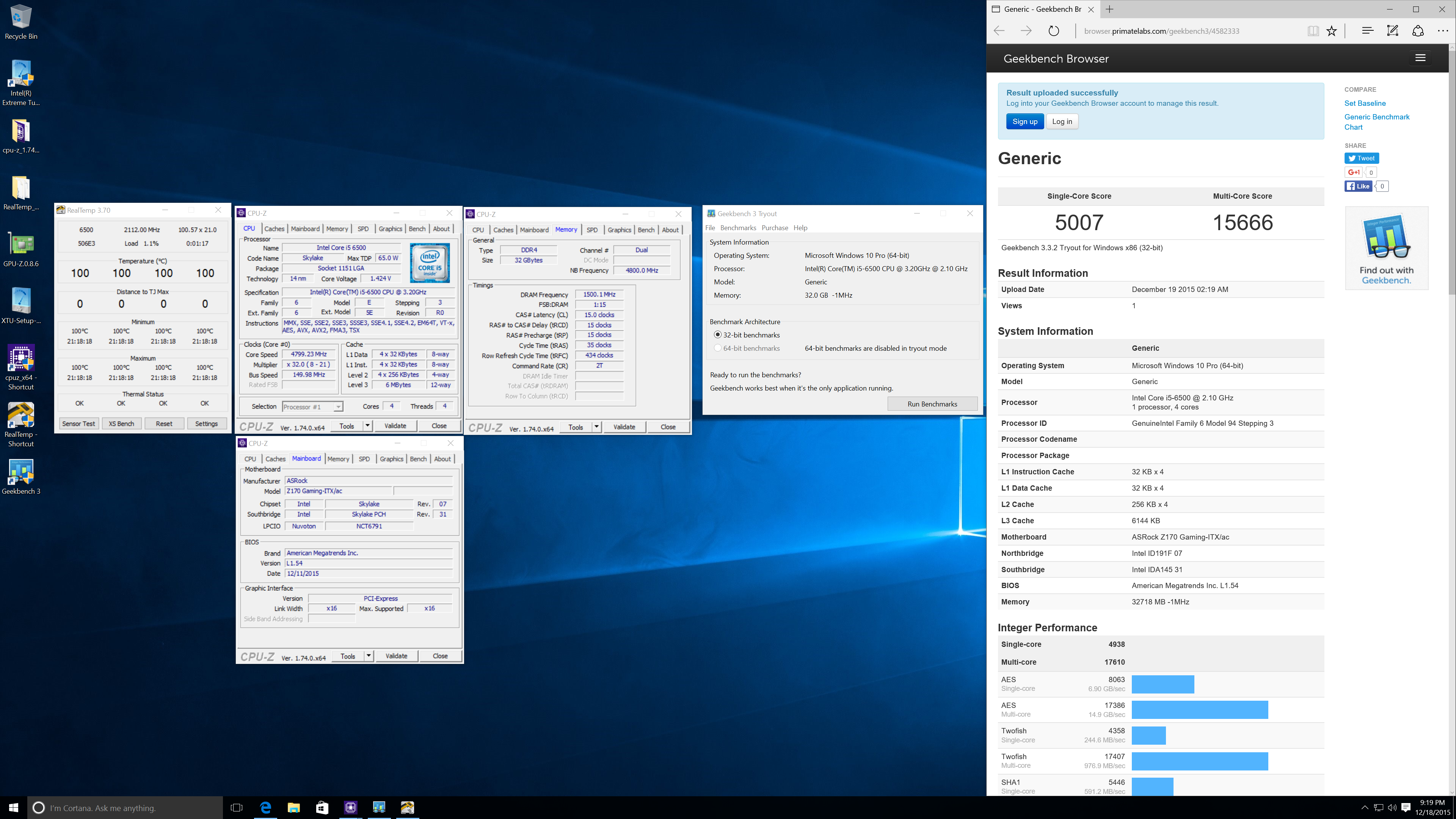1456x819 pixels.
Task: Toggle Edge reading view icon
Action: [x=1313, y=31]
